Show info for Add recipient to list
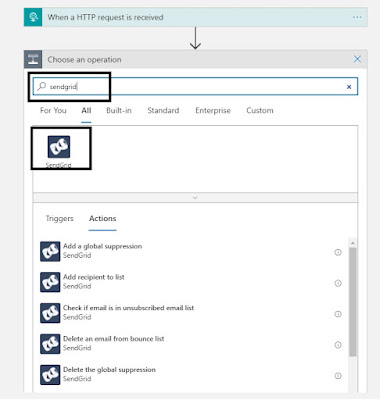Viewport: 380px width, 400px height. pyautogui.click(x=338, y=283)
